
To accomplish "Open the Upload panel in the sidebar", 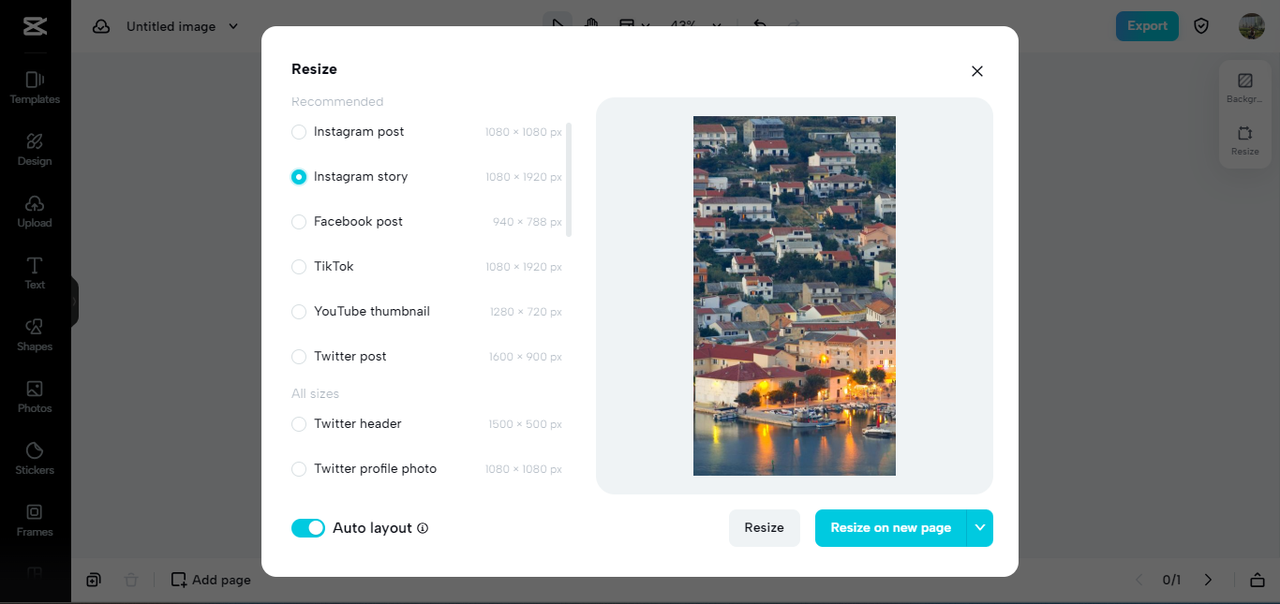I will click(34, 211).
